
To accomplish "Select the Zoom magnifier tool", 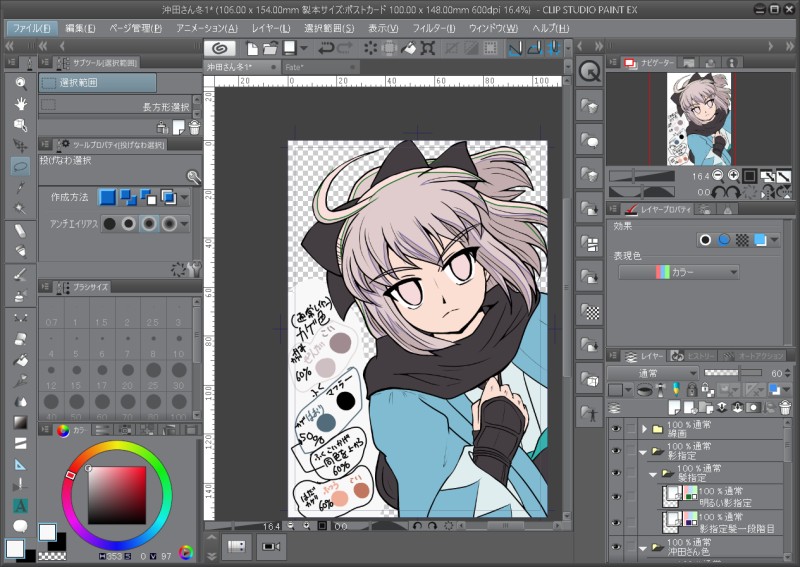I will click(x=20, y=83).
